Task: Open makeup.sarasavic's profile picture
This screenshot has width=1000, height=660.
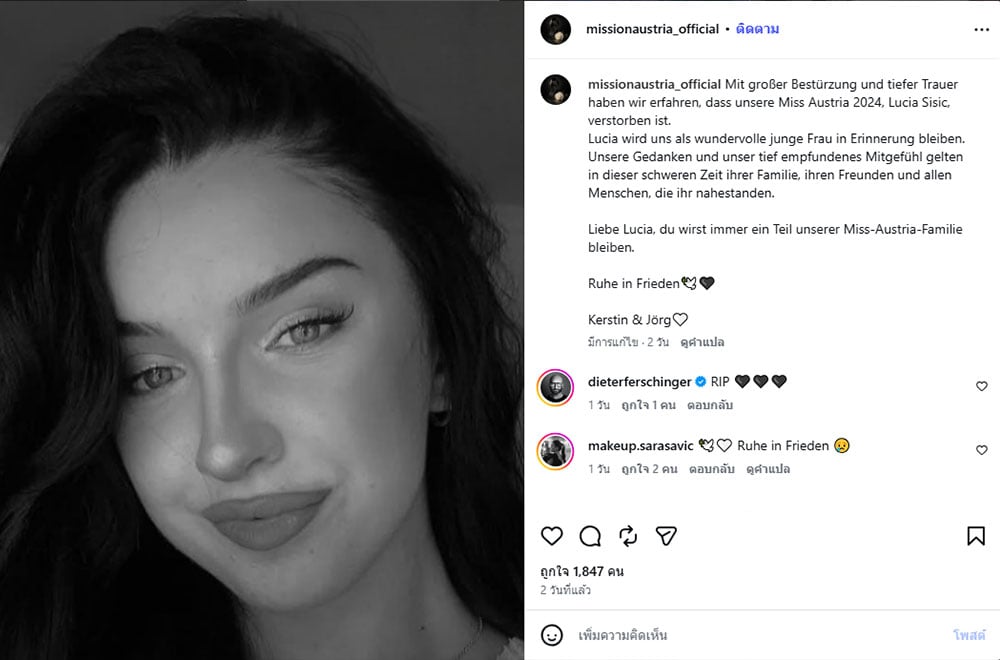Action: (555, 451)
